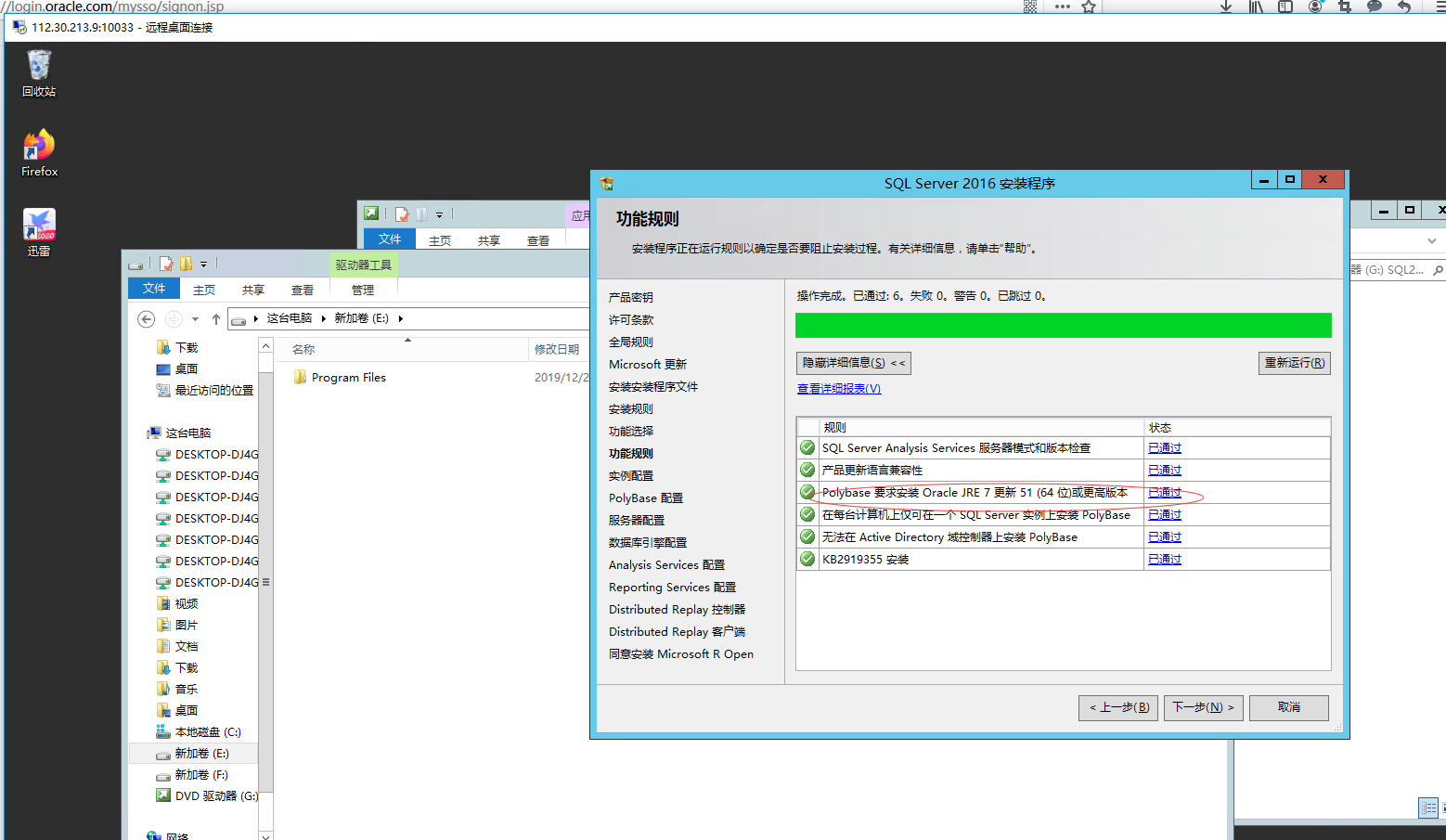
Task: Select the PolyBase 配置 step in sidebar
Action: pos(645,498)
